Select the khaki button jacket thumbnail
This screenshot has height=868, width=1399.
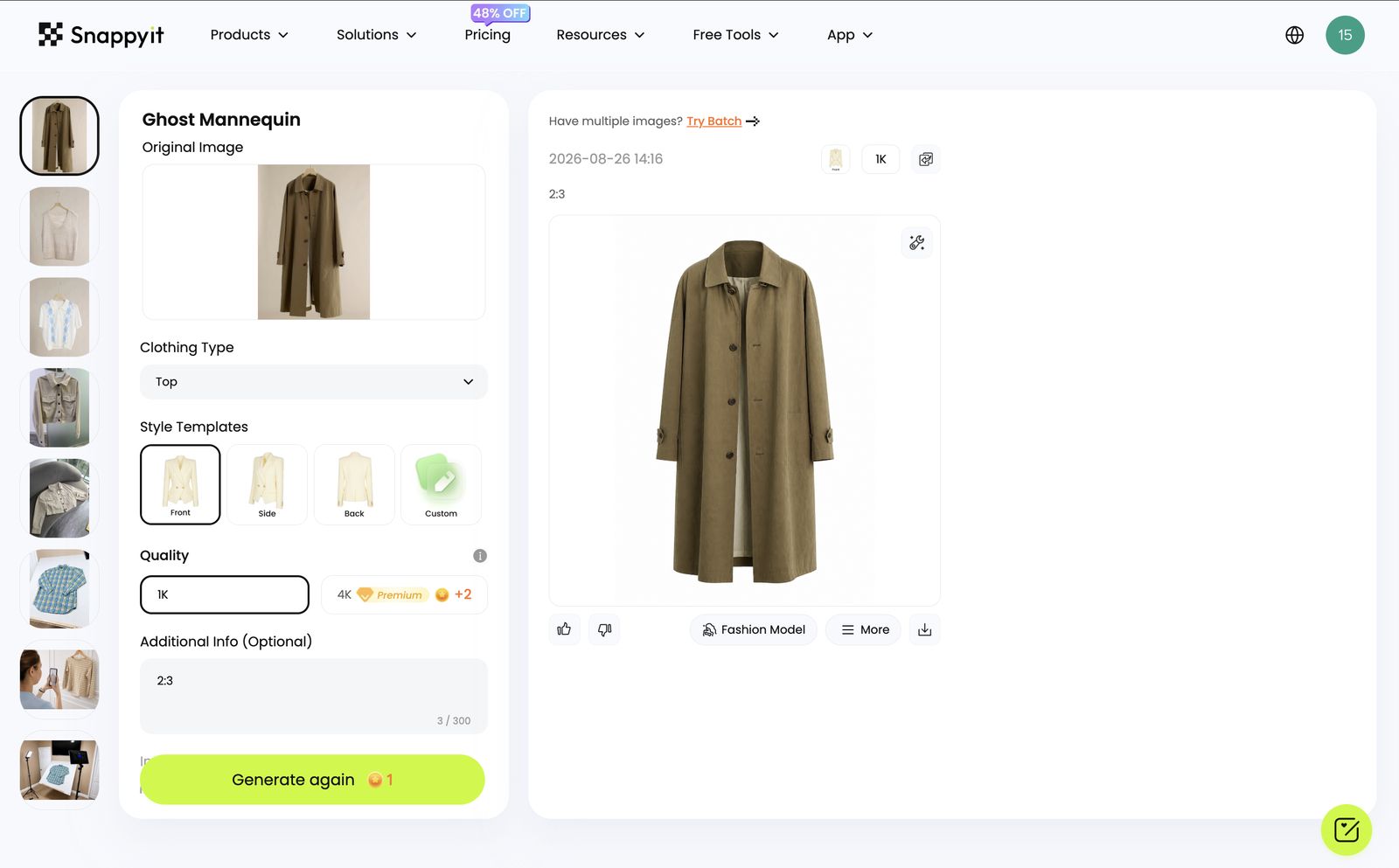(x=59, y=407)
